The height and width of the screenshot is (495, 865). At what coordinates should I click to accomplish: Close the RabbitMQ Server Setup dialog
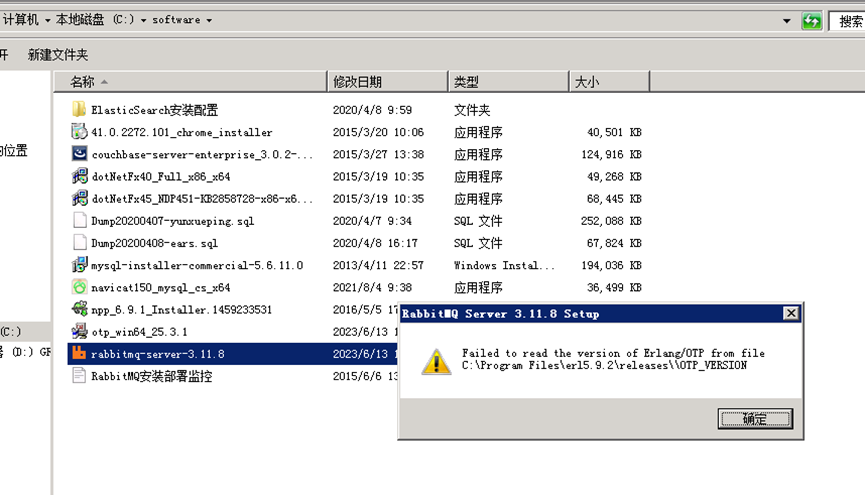(x=791, y=313)
